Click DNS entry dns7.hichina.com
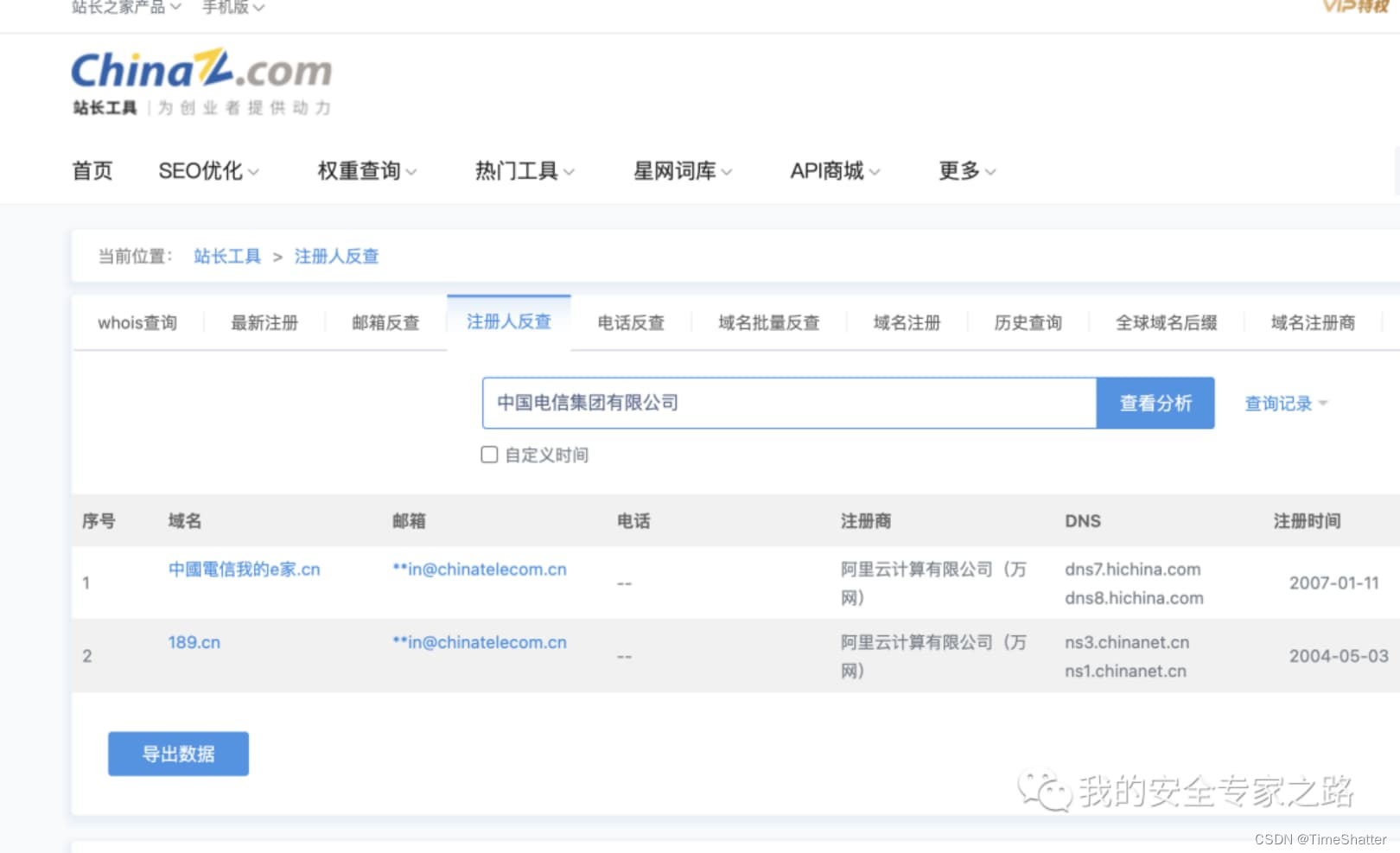This screenshot has width=1400, height=853. pos(1133,570)
